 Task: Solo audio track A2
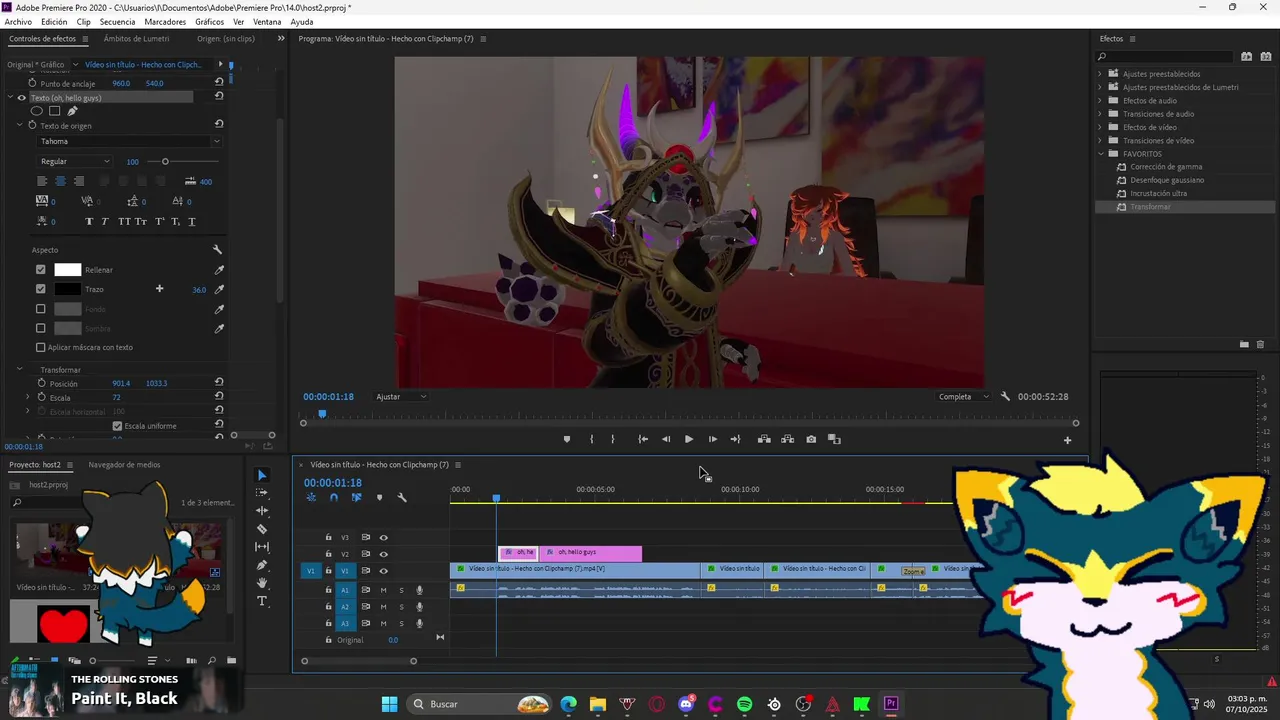point(401,607)
